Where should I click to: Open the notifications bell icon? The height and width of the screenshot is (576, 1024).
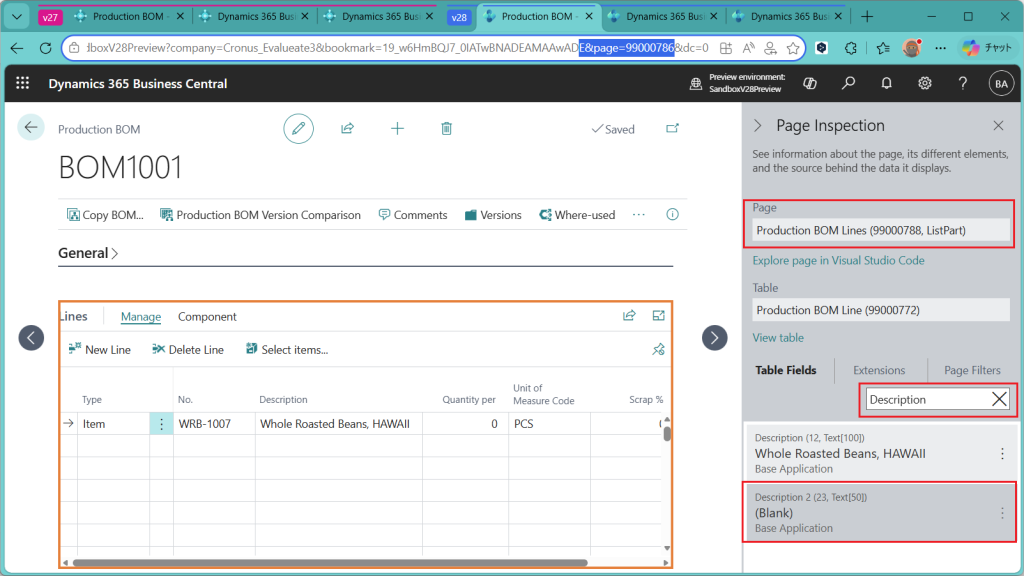click(886, 84)
